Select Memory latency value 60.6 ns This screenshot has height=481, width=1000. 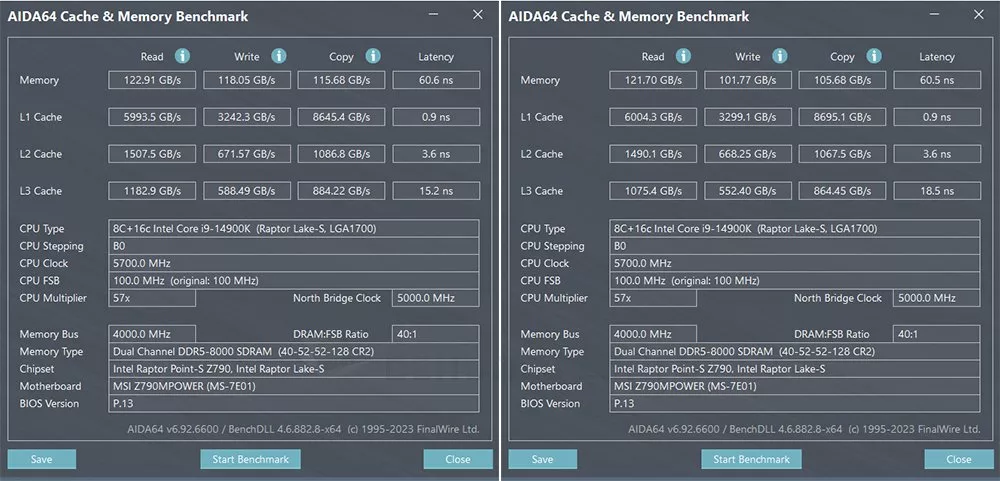pos(436,80)
